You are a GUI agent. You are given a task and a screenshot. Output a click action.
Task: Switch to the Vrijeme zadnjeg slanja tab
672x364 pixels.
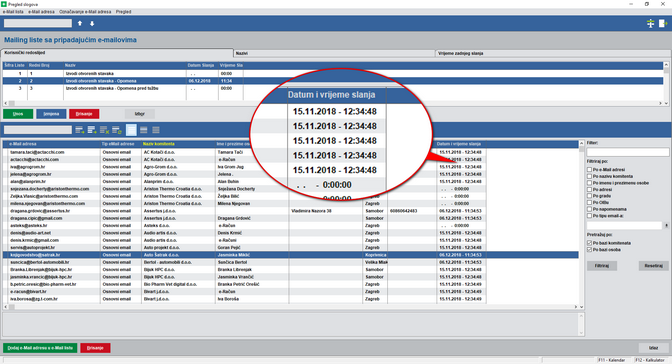pos(553,53)
